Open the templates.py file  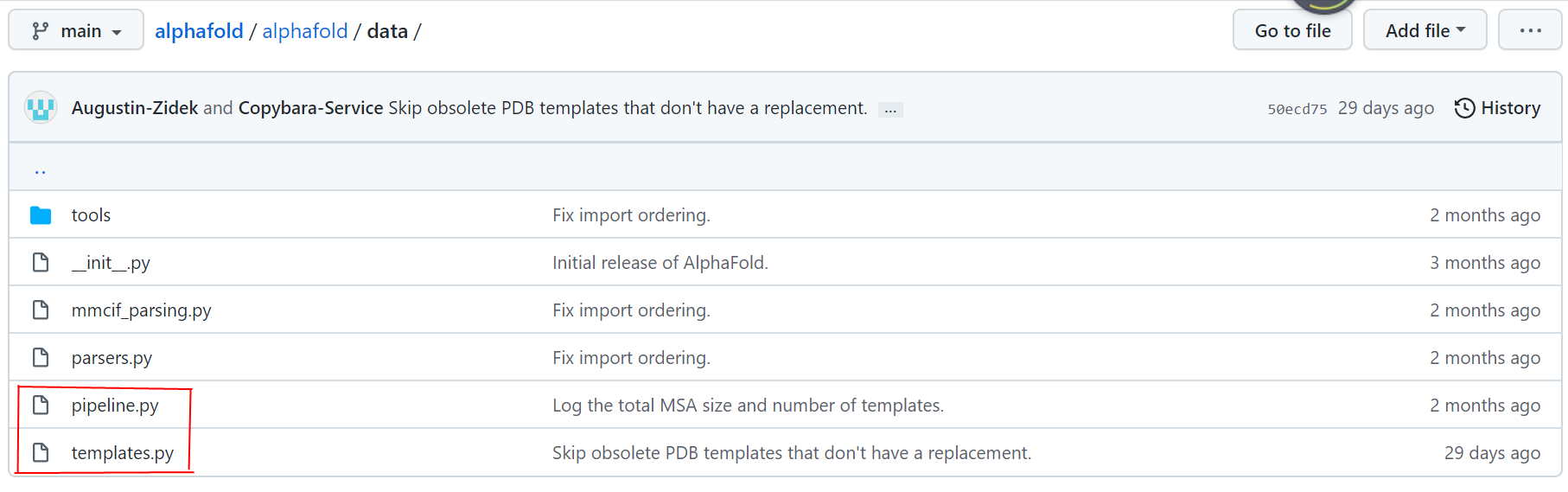[123, 453]
